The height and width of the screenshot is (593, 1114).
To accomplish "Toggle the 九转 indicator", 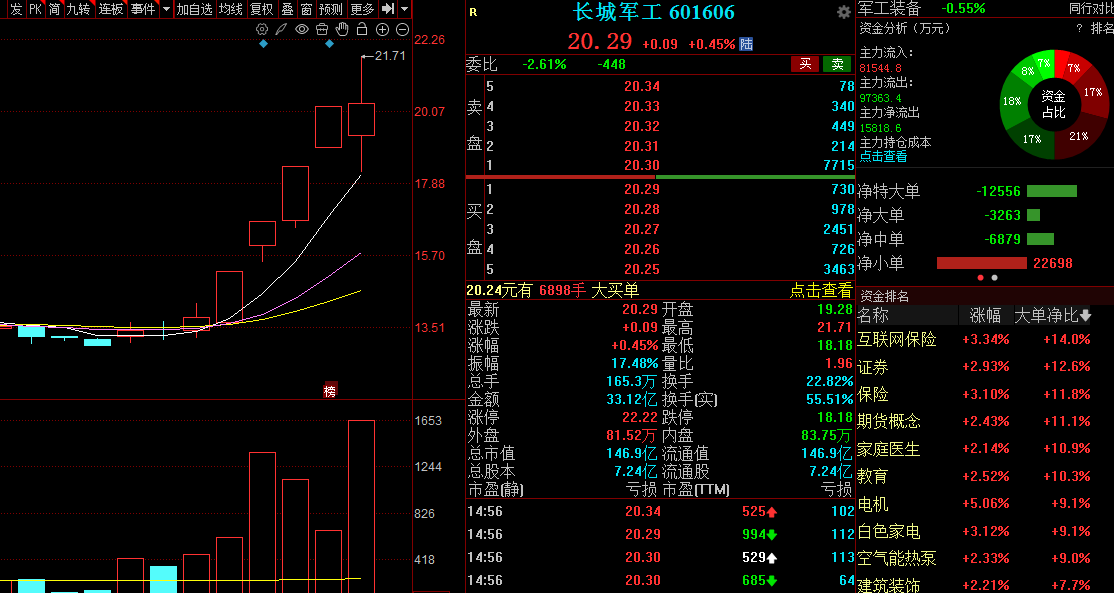I will [78, 9].
